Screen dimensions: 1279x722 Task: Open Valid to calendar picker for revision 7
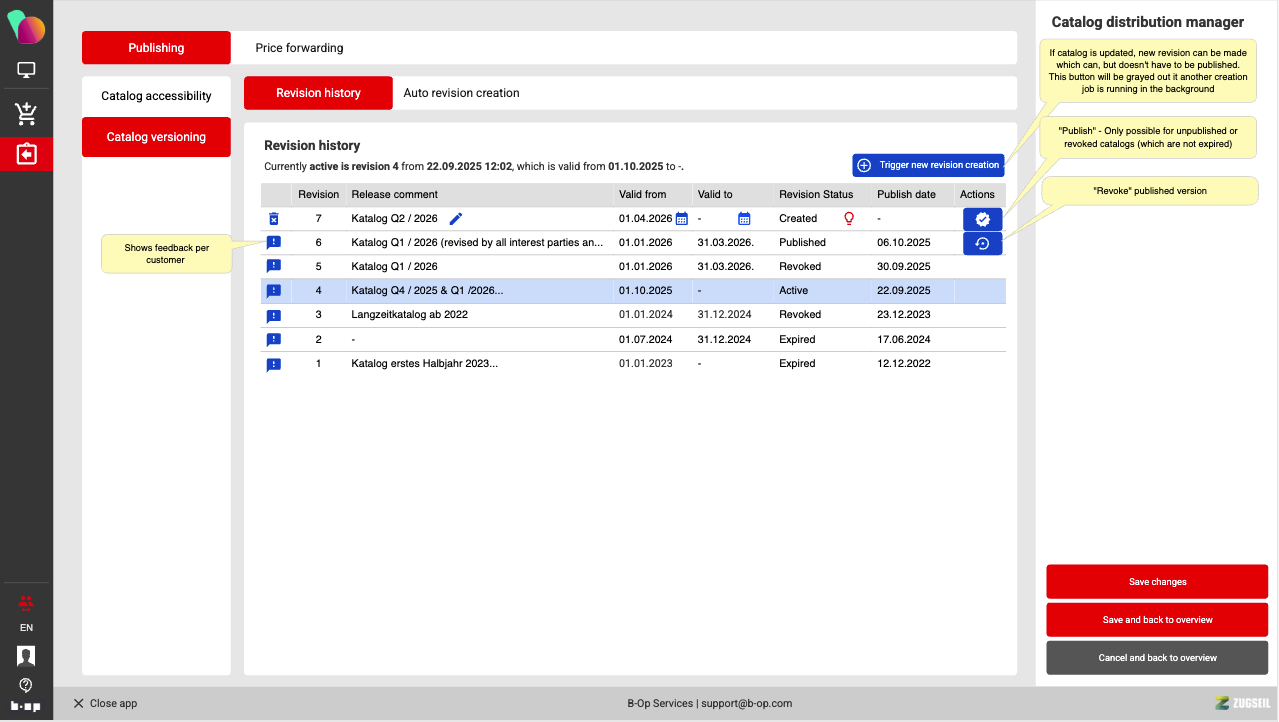(744, 219)
